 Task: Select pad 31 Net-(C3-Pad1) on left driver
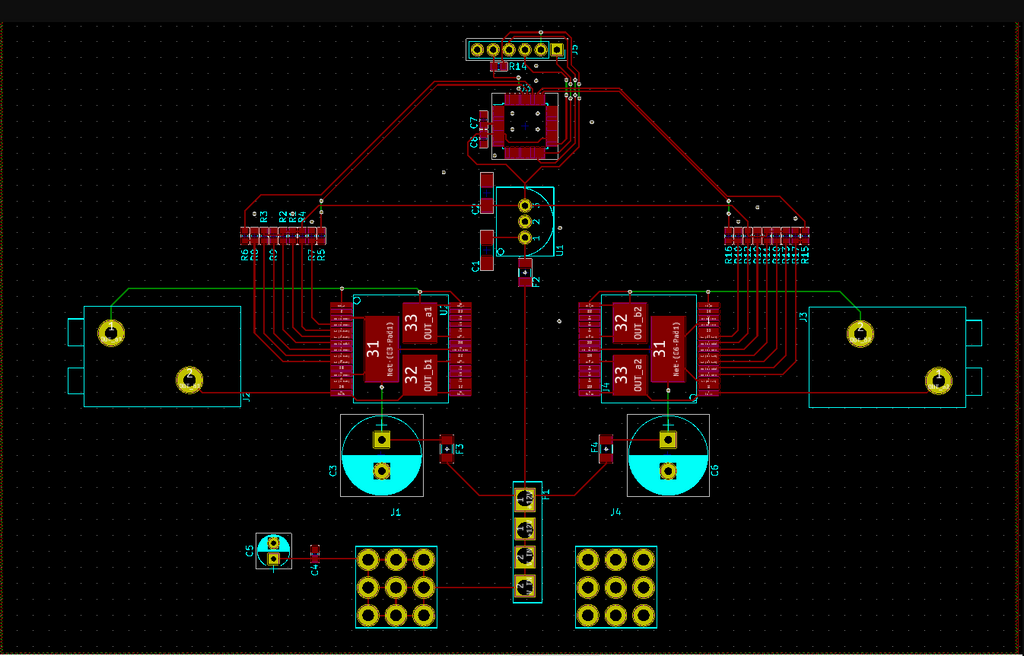coord(381,349)
